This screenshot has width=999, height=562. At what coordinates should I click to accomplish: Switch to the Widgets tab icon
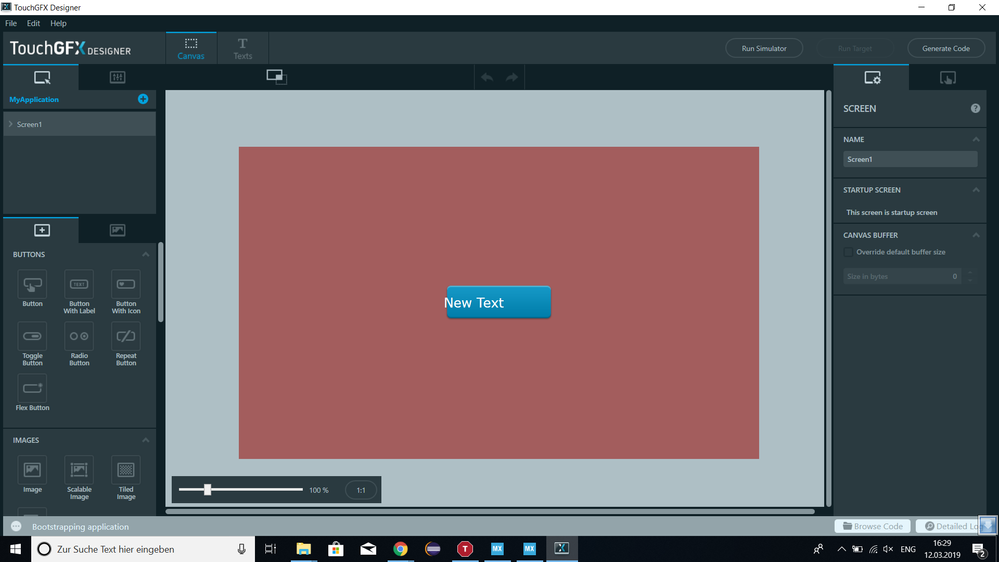click(x=41, y=230)
